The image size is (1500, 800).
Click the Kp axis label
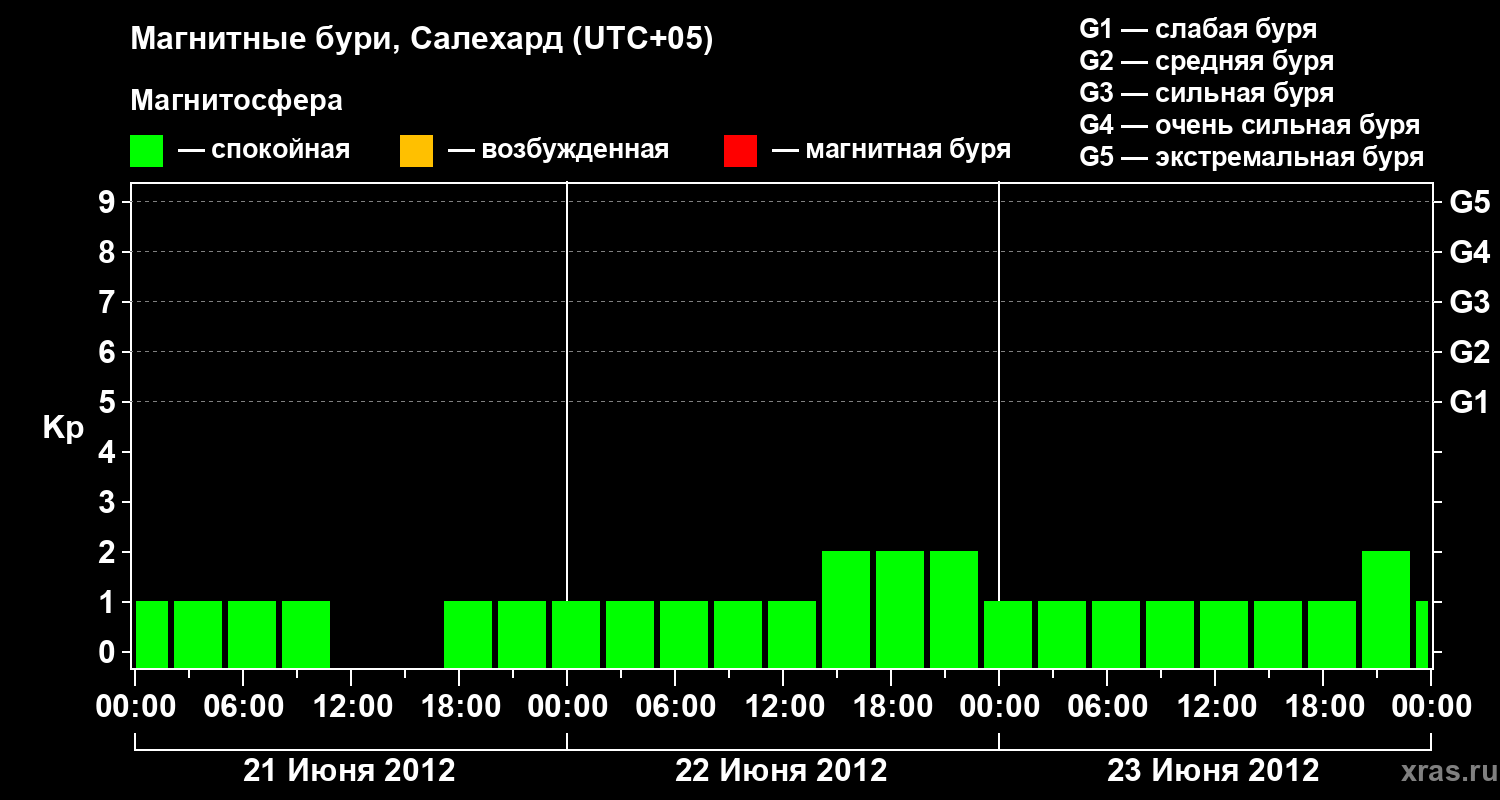(x=63, y=428)
